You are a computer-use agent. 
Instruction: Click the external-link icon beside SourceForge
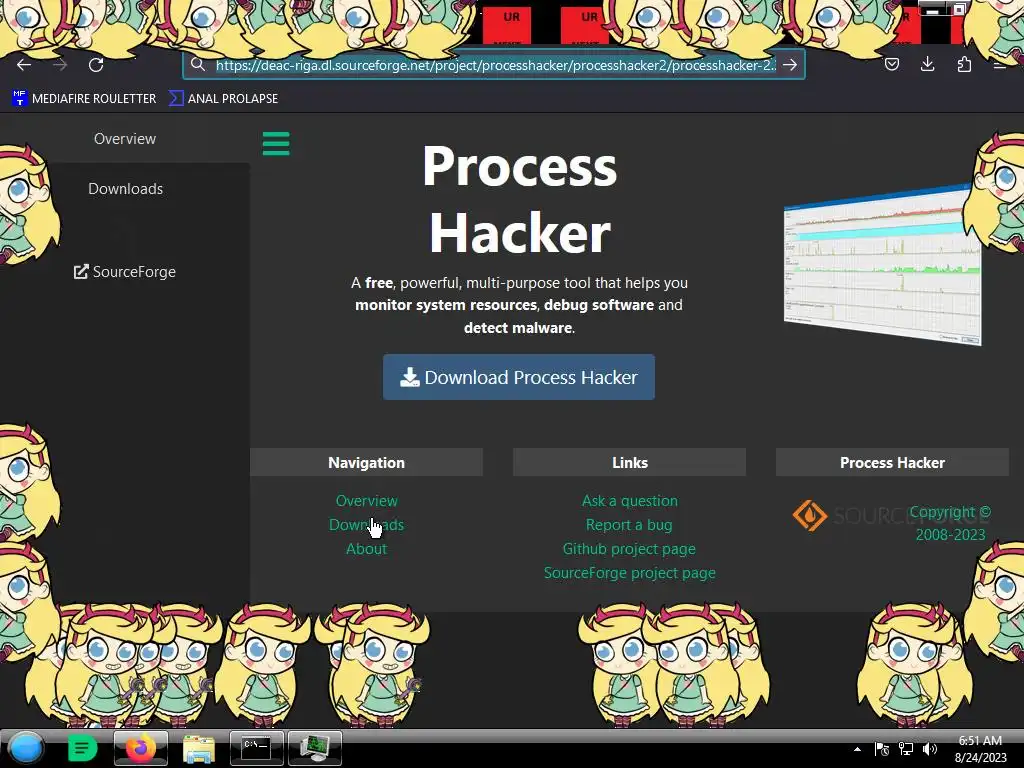click(x=81, y=272)
